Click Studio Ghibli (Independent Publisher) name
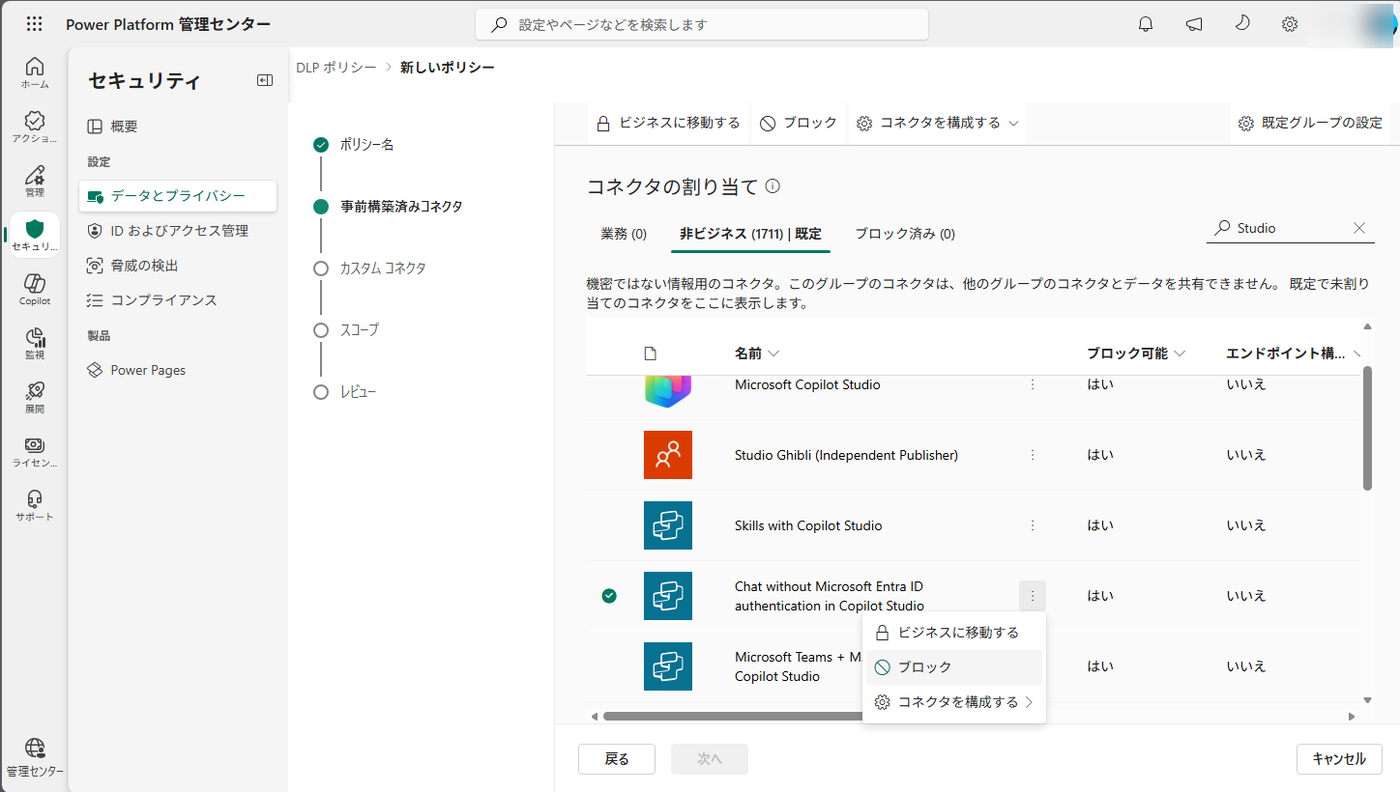This screenshot has height=792, width=1400. (846, 455)
